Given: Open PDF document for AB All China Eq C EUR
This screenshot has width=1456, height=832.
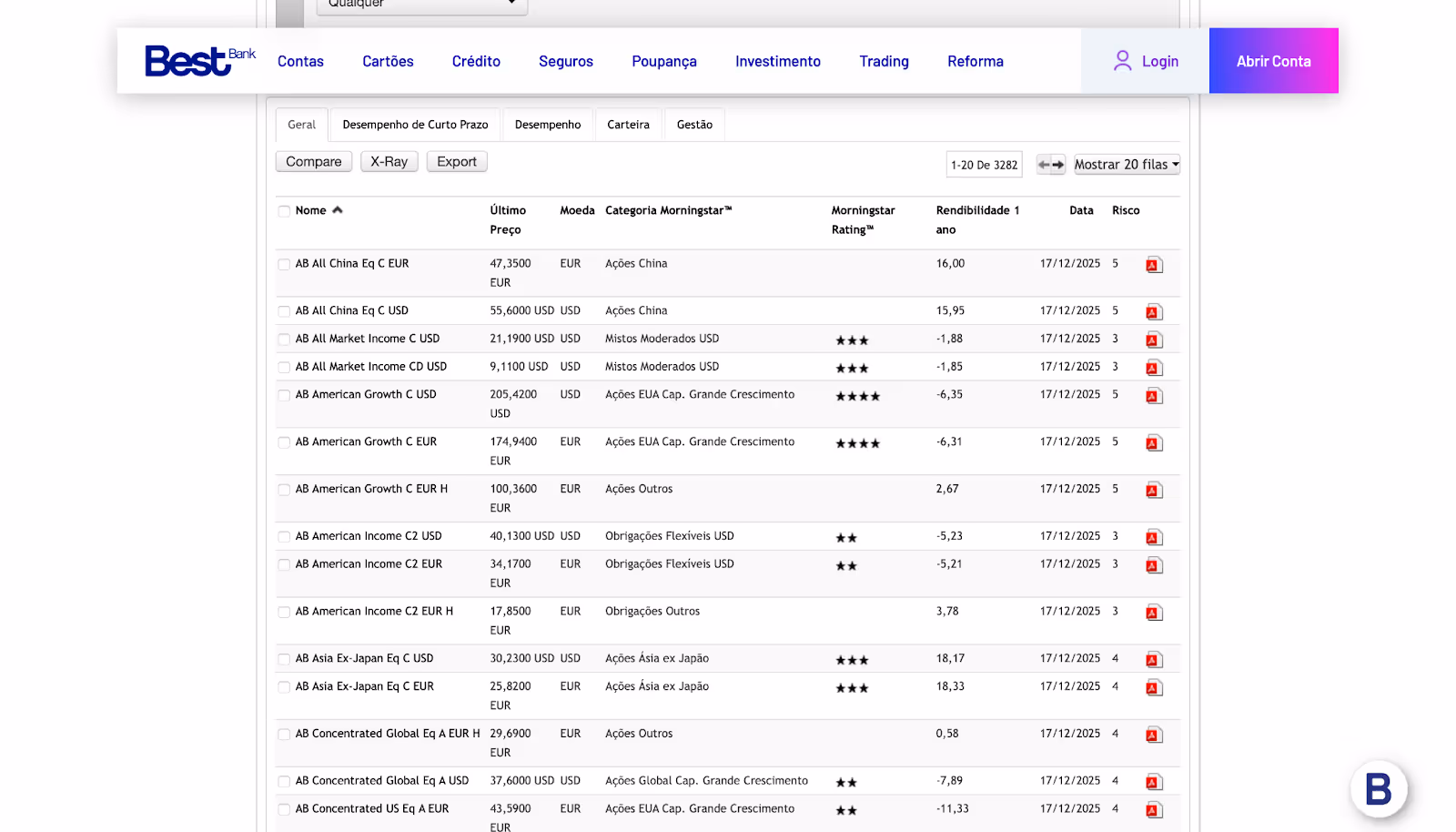Looking at the screenshot, I should (1154, 265).
